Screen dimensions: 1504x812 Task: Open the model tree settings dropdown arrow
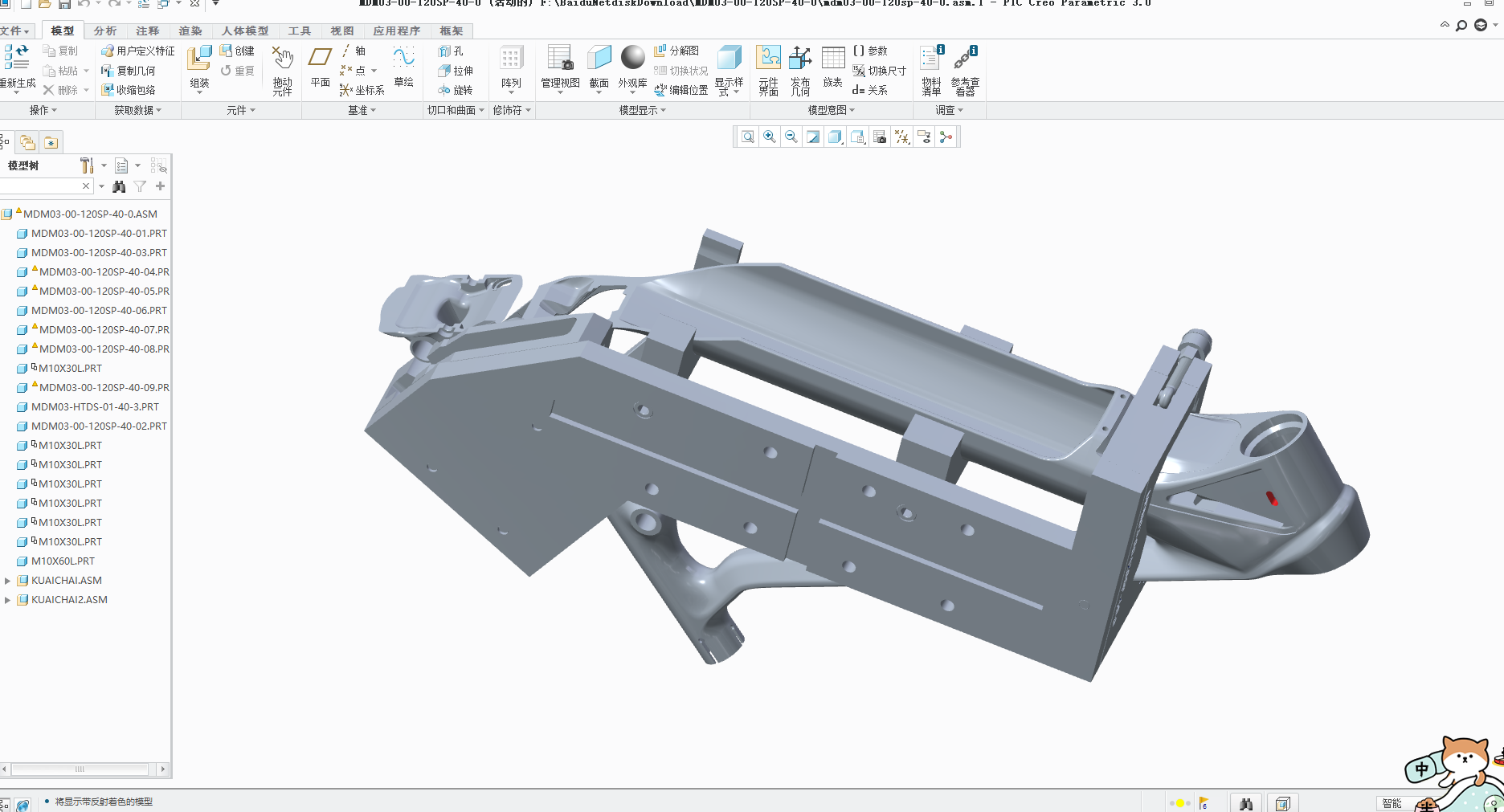[104, 166]
